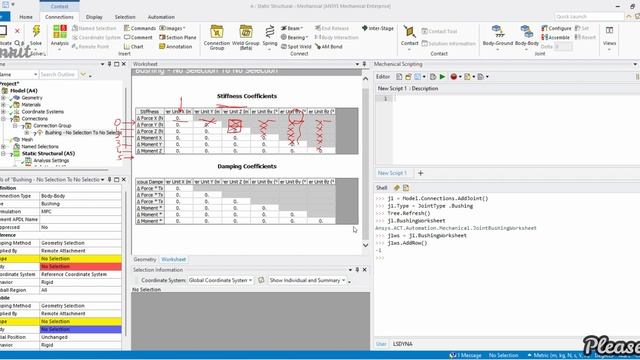Select Analysis Settings tree item
This screenshot has height=360, width=640.
51,161
